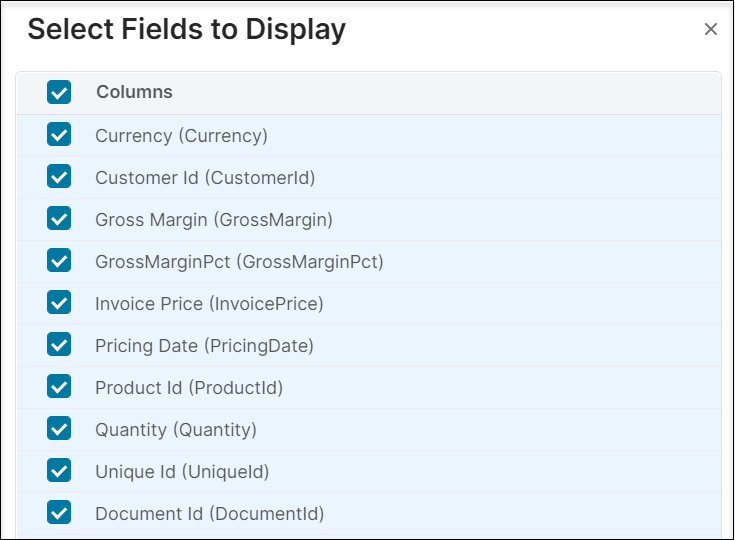Disable the Gross Margin checkbox
This screenshot has height=540, width=735.
point(59,219)
